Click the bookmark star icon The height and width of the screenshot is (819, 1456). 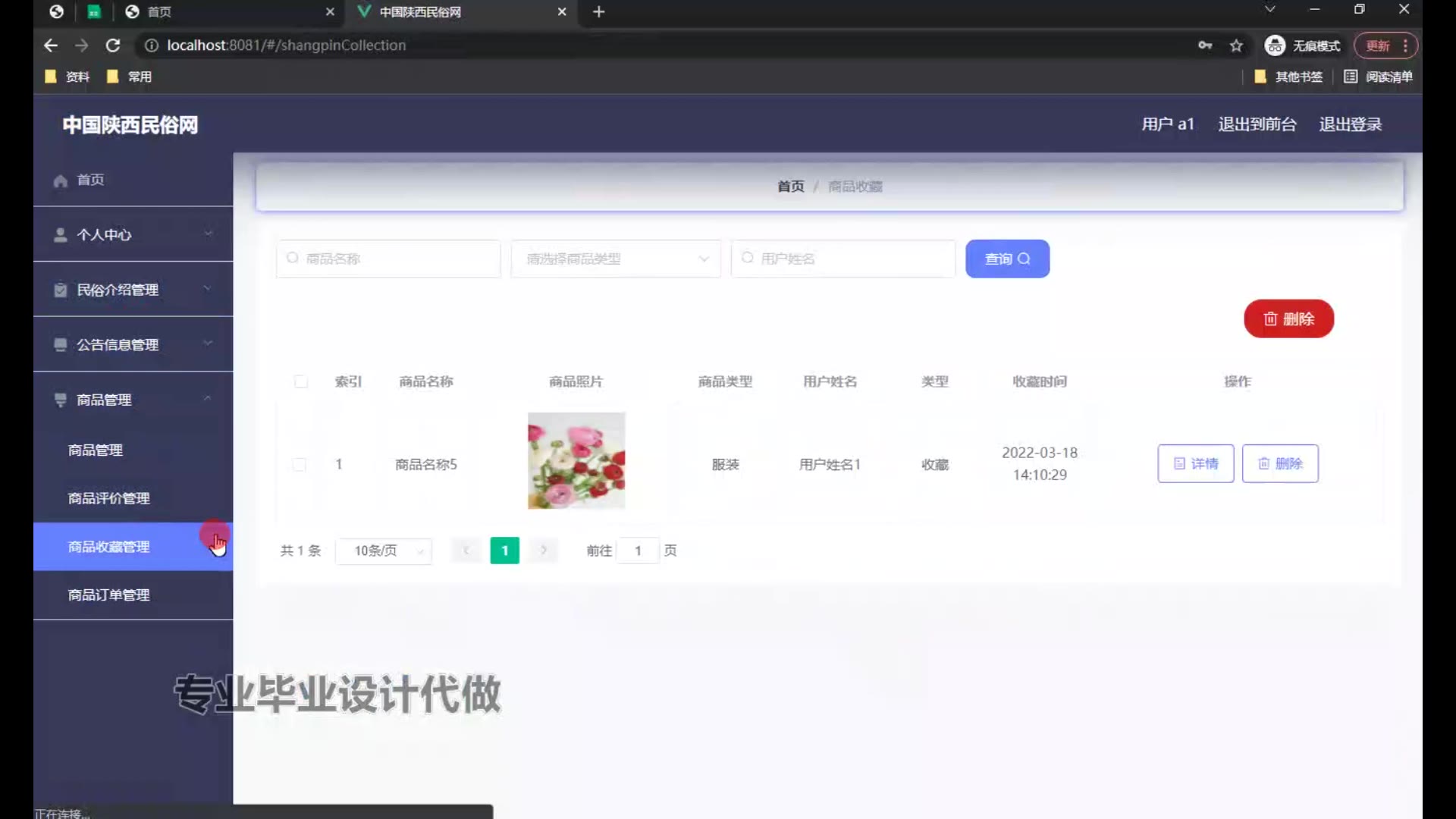pos(1236,45)
